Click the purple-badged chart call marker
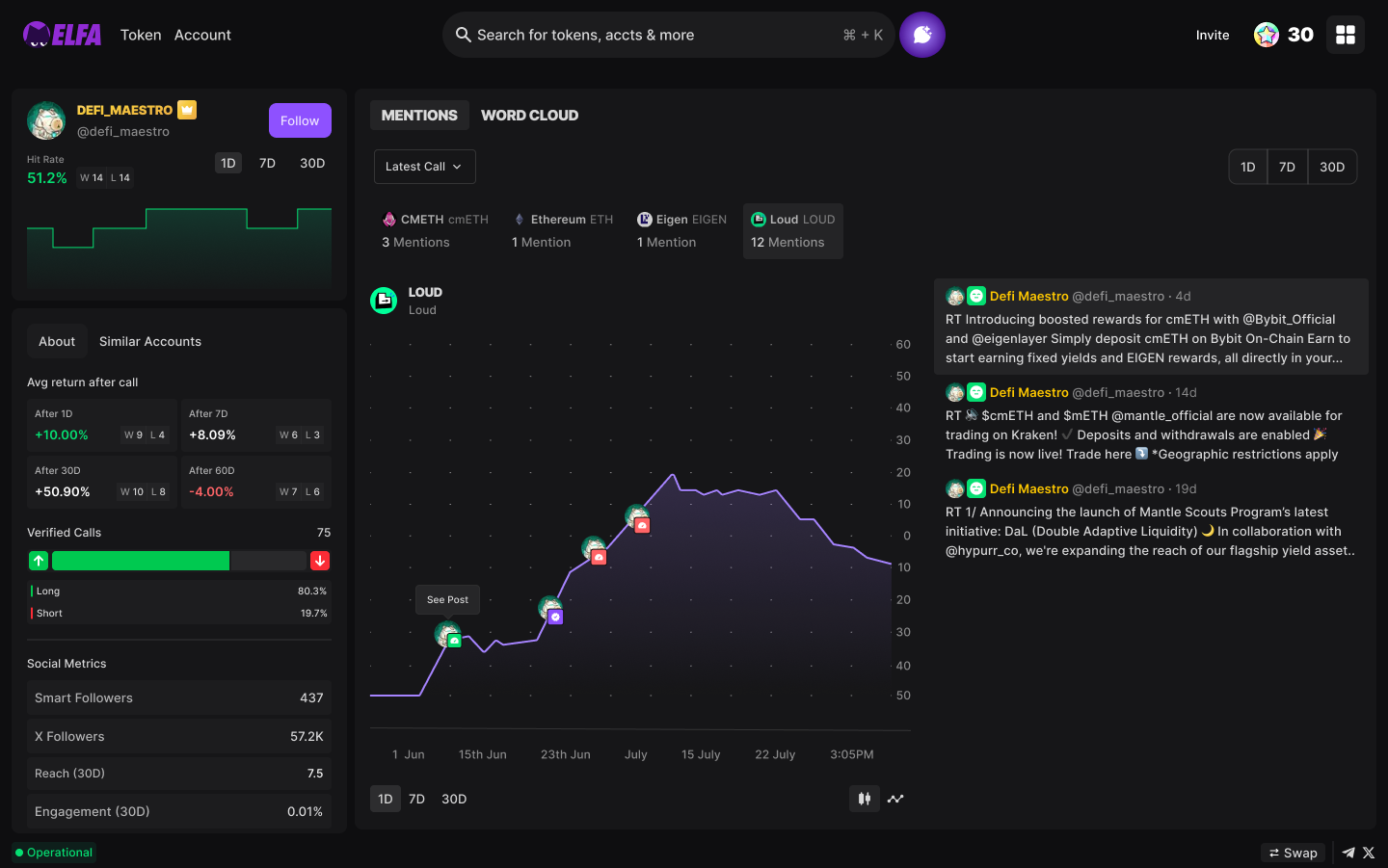1388x868 pixels. [550, 610]
